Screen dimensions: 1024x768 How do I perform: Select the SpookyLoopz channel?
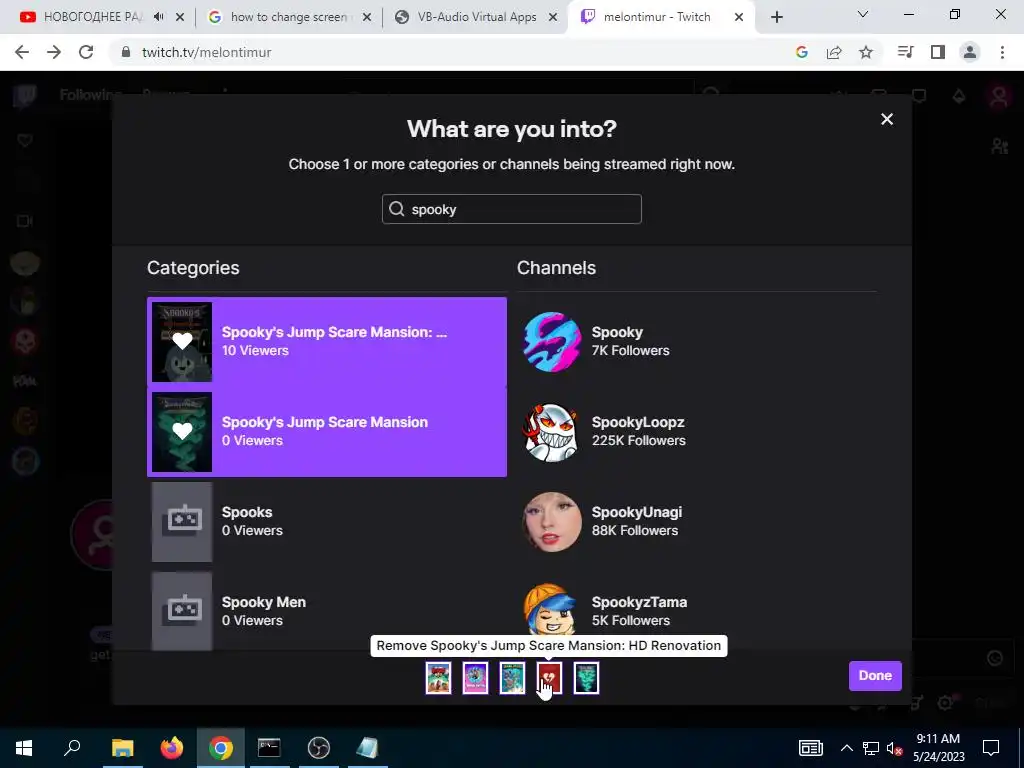click(x=697, y=432)
